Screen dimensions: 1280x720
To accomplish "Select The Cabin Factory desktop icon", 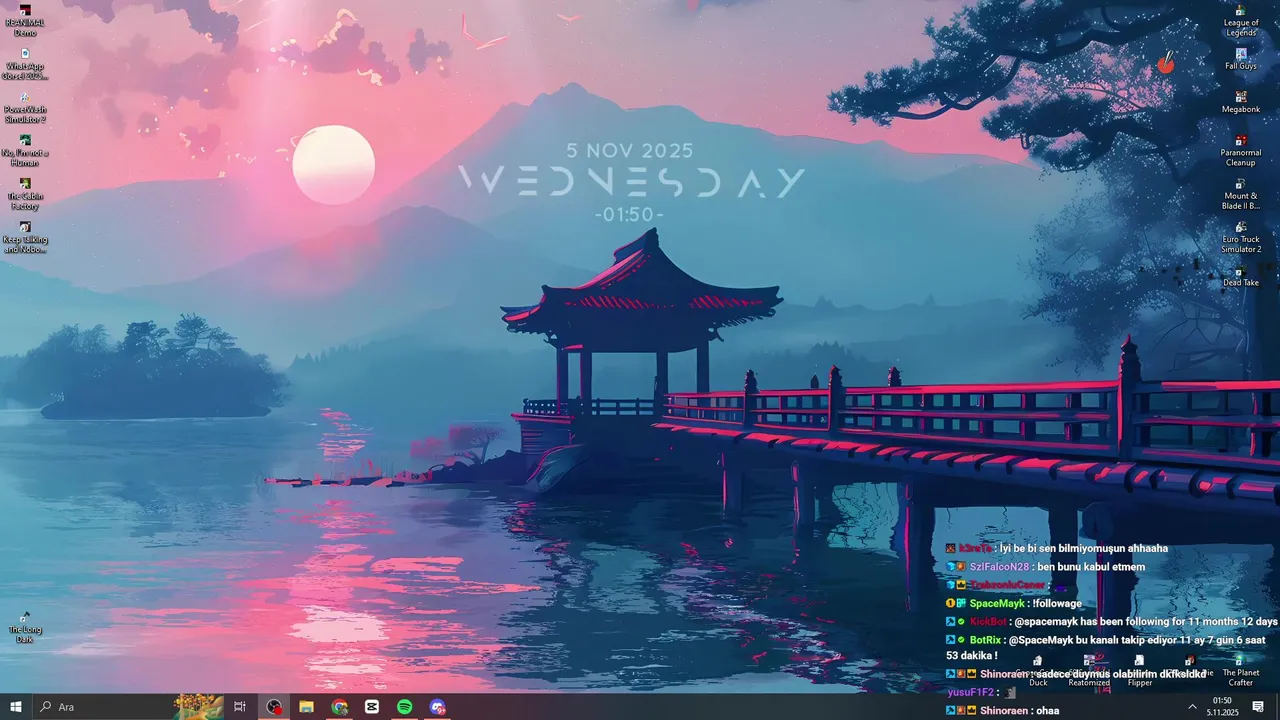I will click(25, 194).
